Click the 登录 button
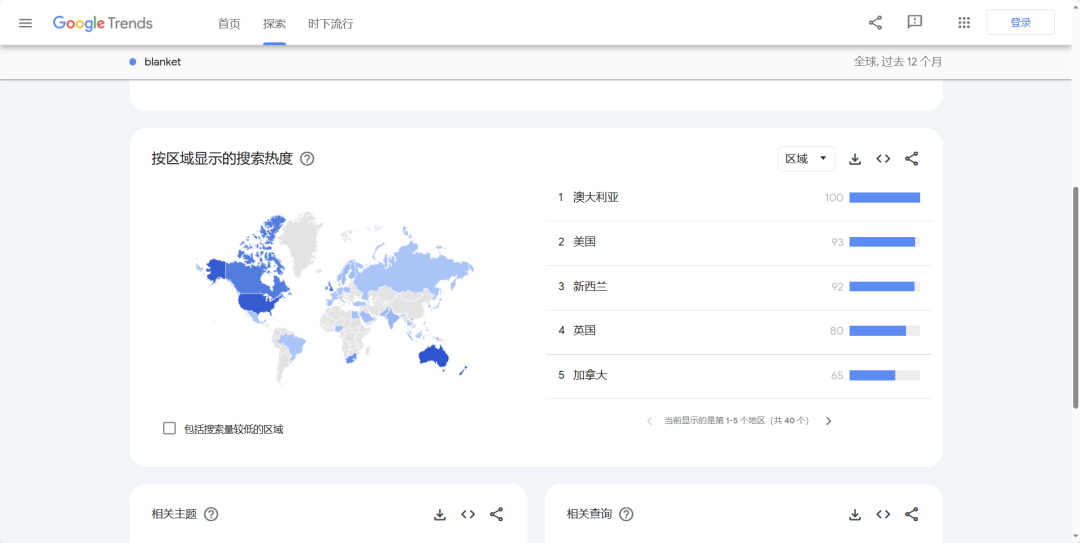The image size is (1080, 543). point(1020,23)
